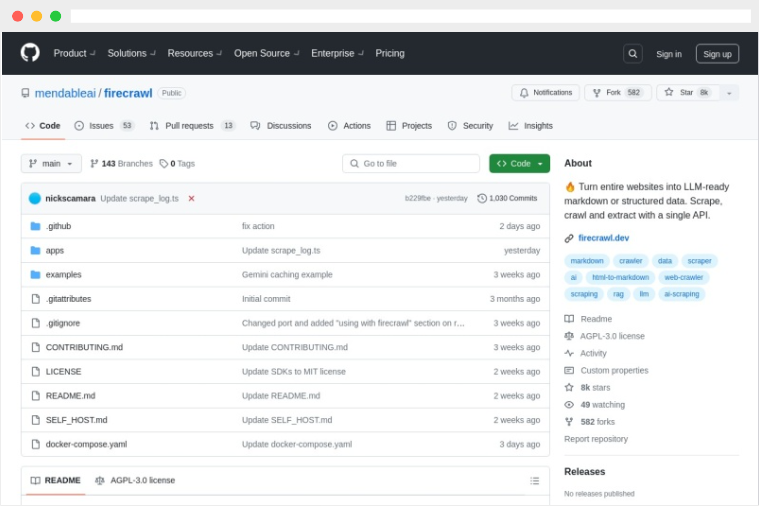This screenshot has width=759, height=506.
Task: Open the firecrawl.dev website link
Action: click(603, 238)
